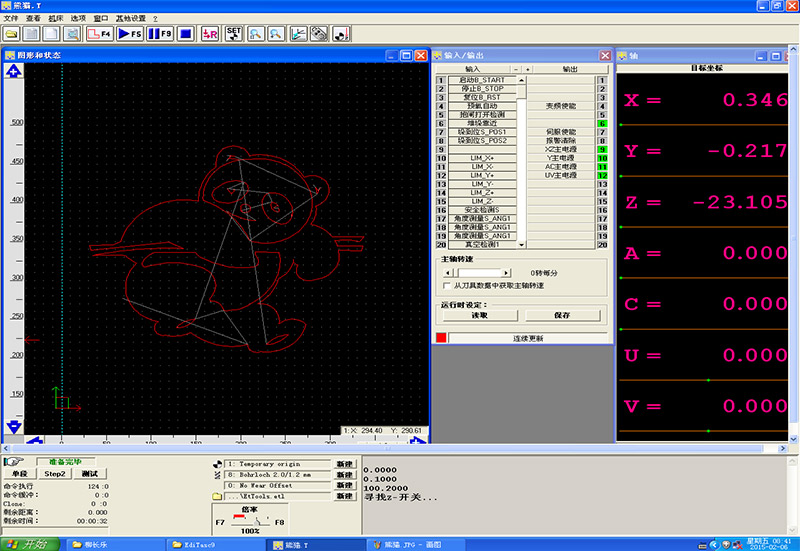The image size is (800, 551).
Task: Click the F4 contour toolbar button
Action: [99, 34]
